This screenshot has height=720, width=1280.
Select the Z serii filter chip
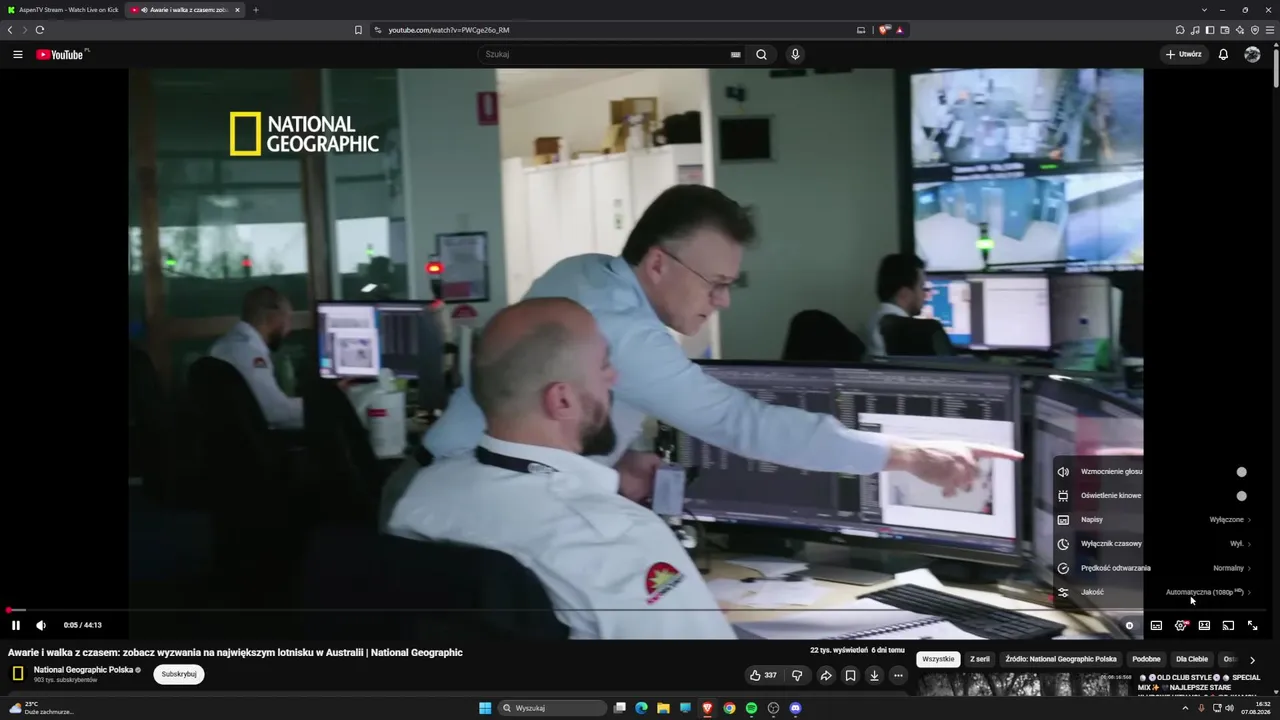980,660
